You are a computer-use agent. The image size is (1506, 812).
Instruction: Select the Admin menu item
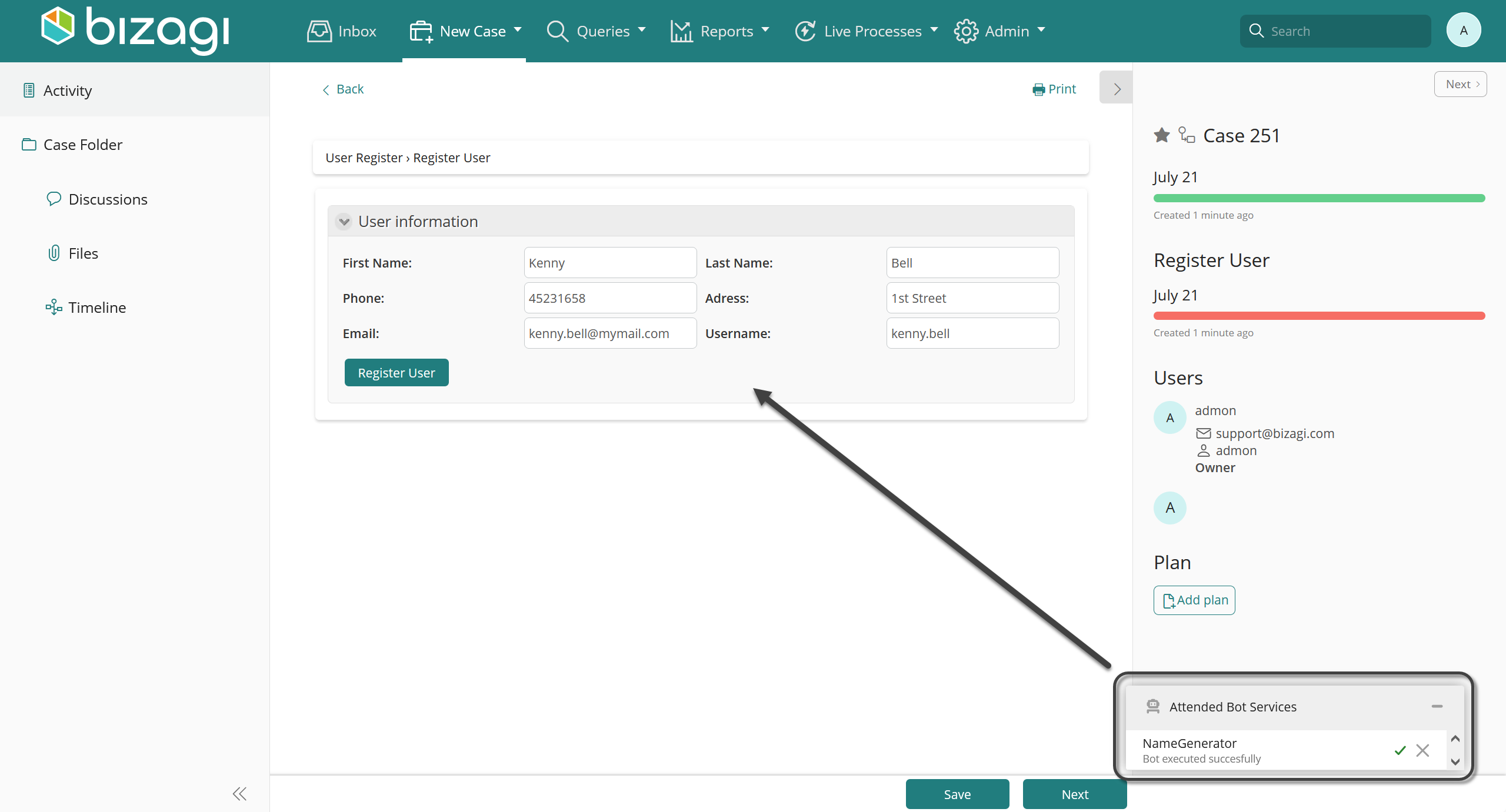coord(1001,31)
